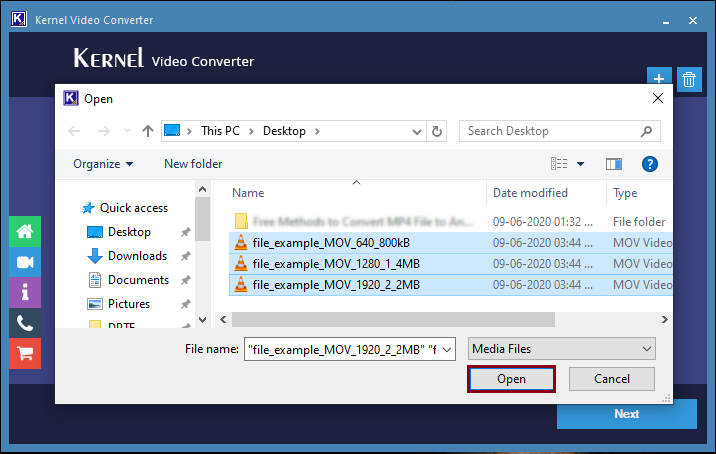Image resolution: width=716 pixels, height=454 pixels.
Task: Open the info sidebar icon
Action: [25, 292]
